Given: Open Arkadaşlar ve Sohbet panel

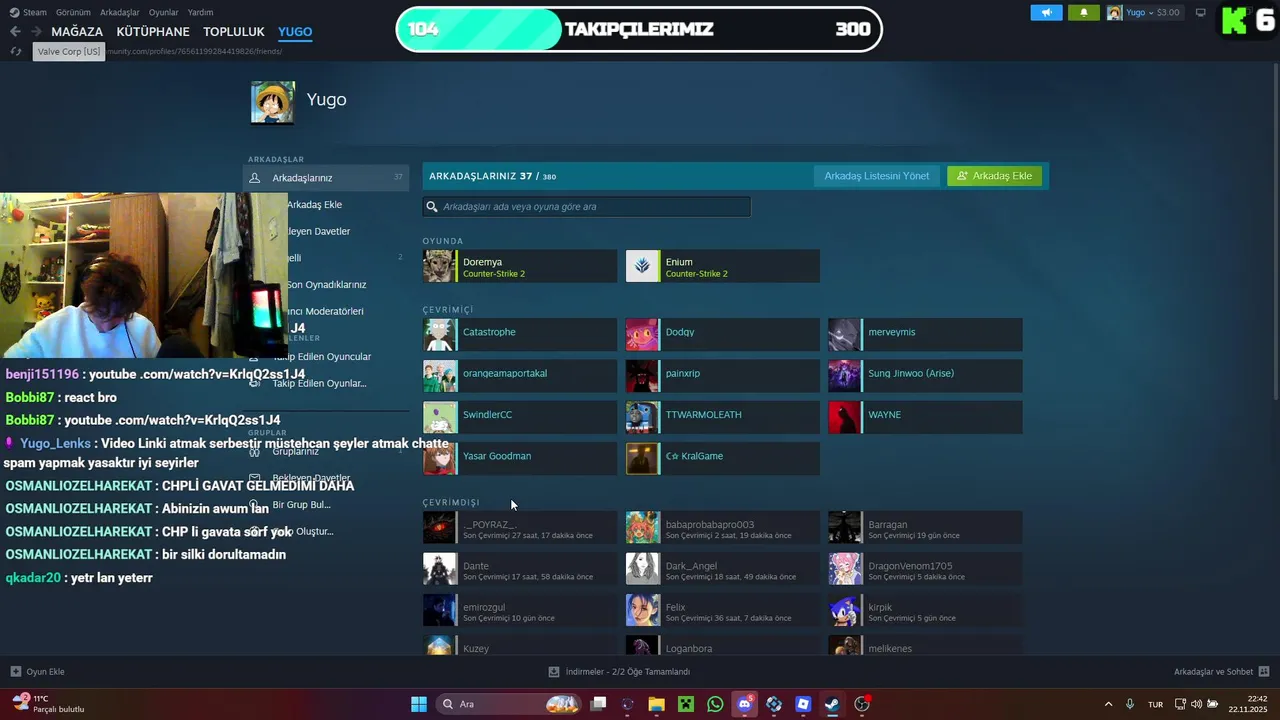Looking at the screenshot, I should coord(1221,672).
